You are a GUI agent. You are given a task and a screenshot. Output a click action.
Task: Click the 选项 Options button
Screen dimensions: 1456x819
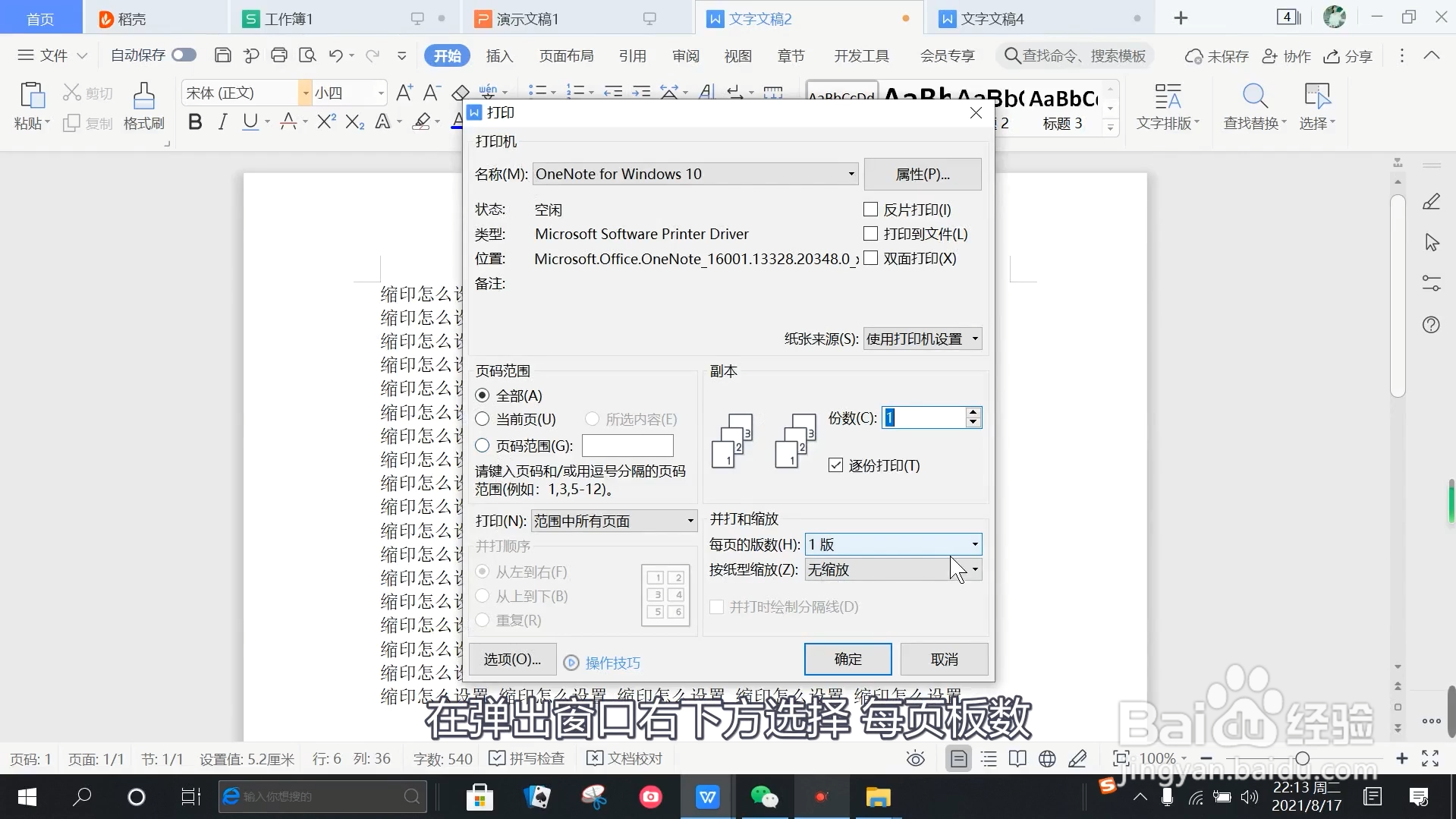513,659
